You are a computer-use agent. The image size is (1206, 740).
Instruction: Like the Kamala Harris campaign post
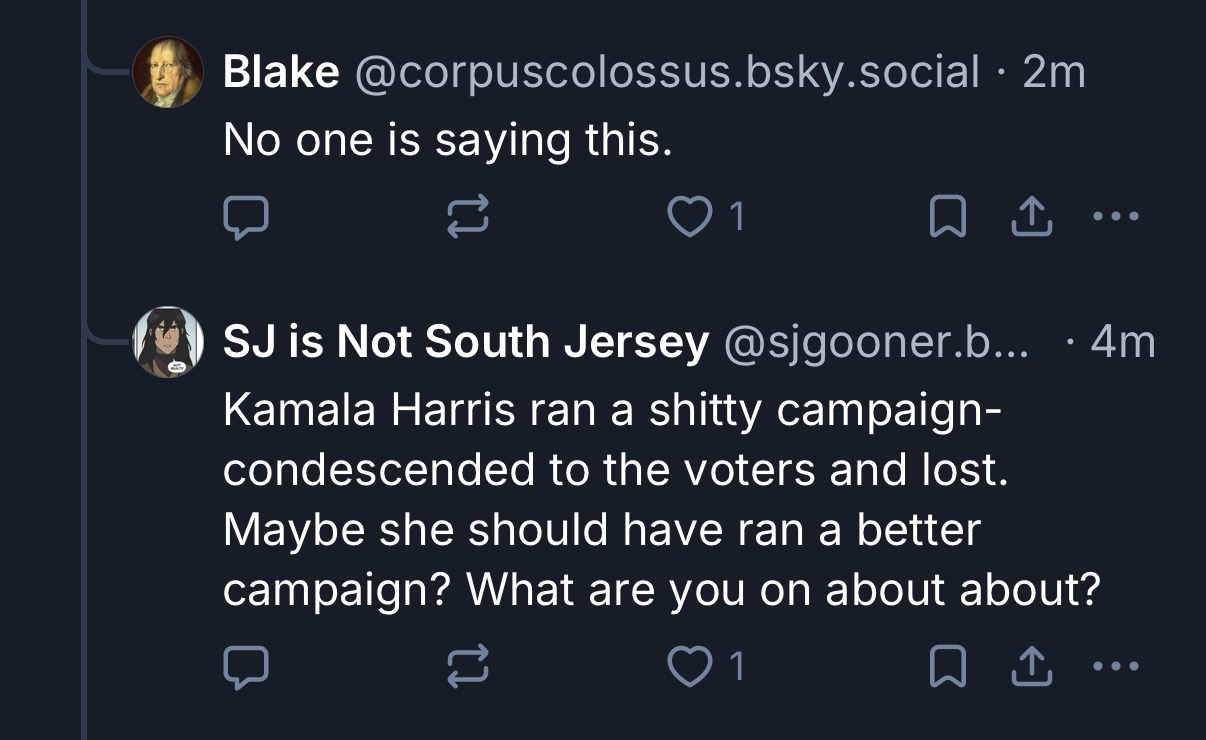688,667
